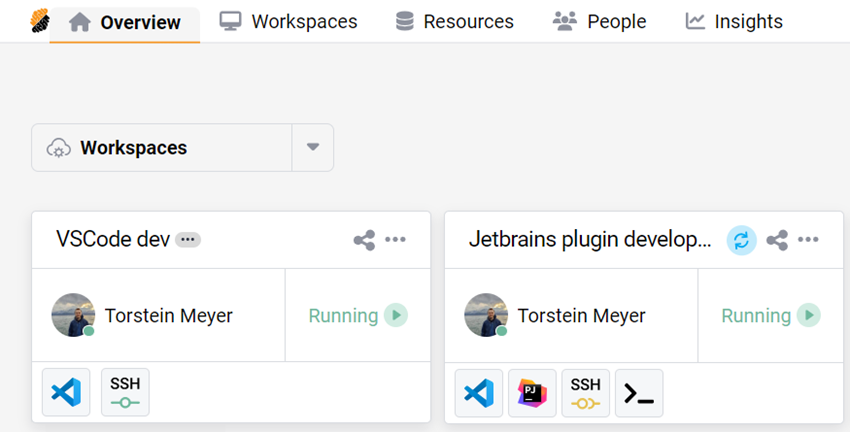Open more options menu on VSCode dev card
The image size is (850, 432).
click(x=396, y=240)
